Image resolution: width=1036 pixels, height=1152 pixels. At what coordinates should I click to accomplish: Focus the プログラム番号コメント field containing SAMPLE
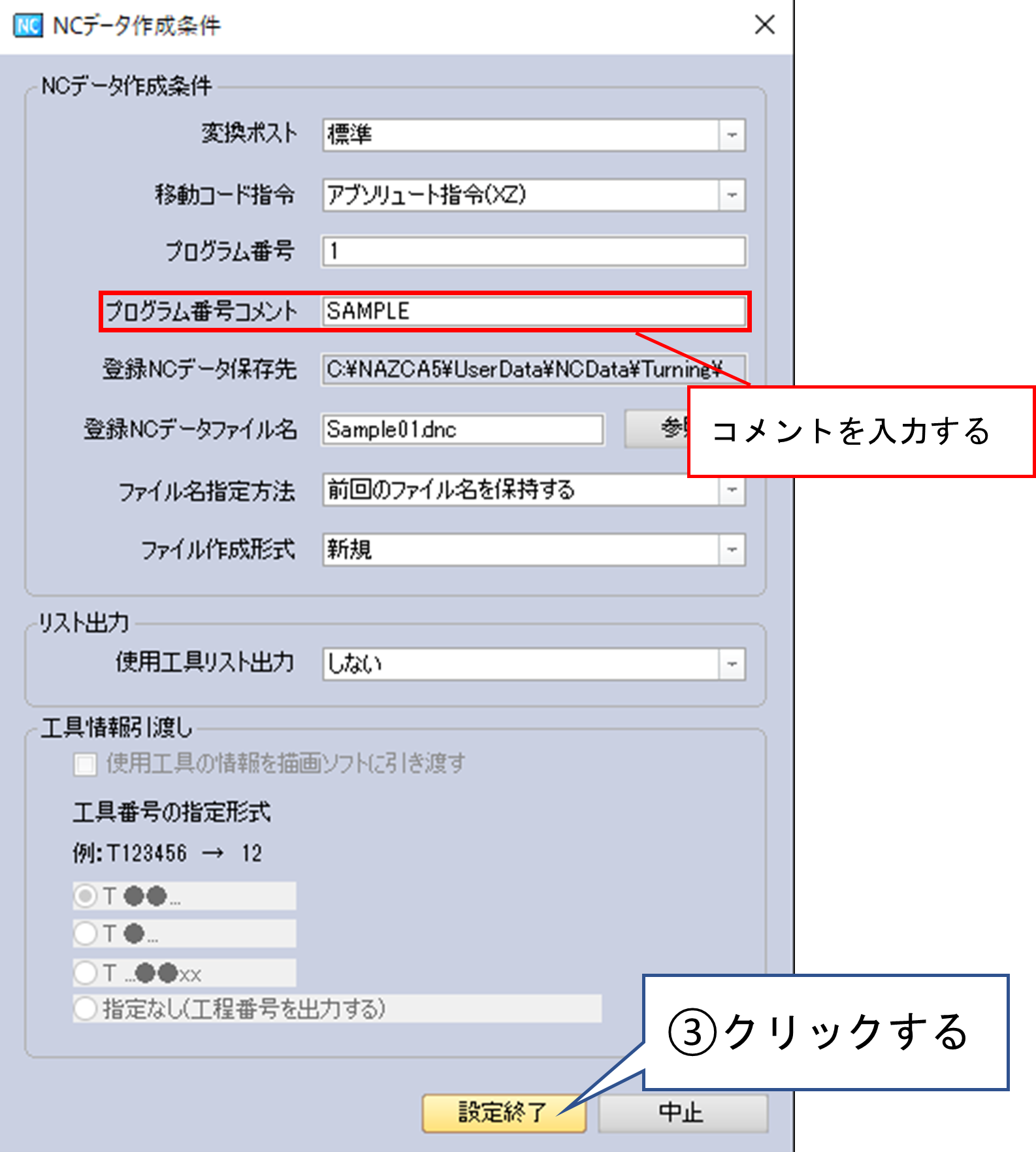click(x=533, y=312)
